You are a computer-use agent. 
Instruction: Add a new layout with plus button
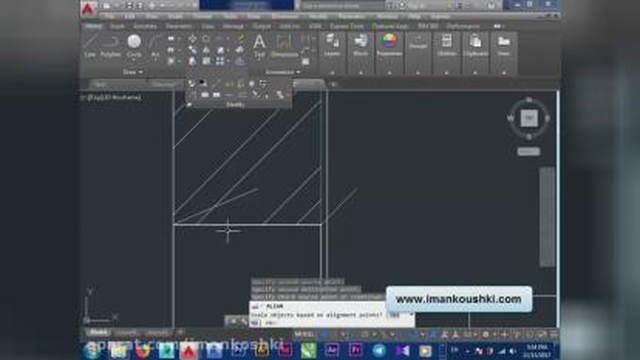click(x=180, y=332)
